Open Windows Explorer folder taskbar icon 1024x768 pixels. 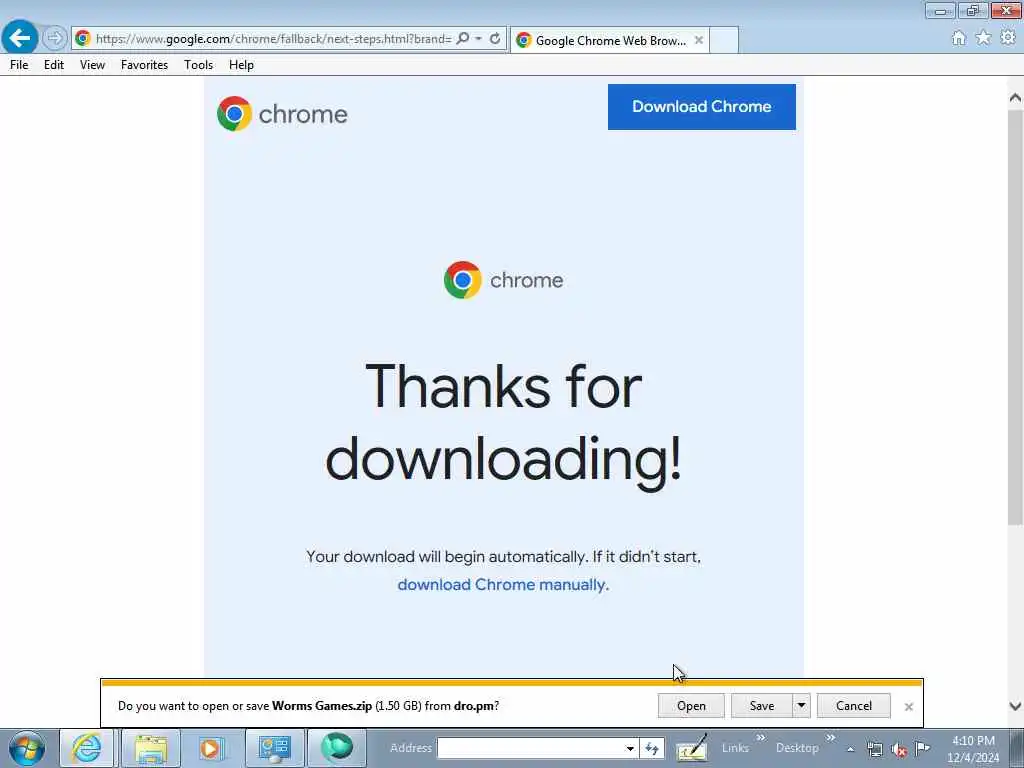151,748
